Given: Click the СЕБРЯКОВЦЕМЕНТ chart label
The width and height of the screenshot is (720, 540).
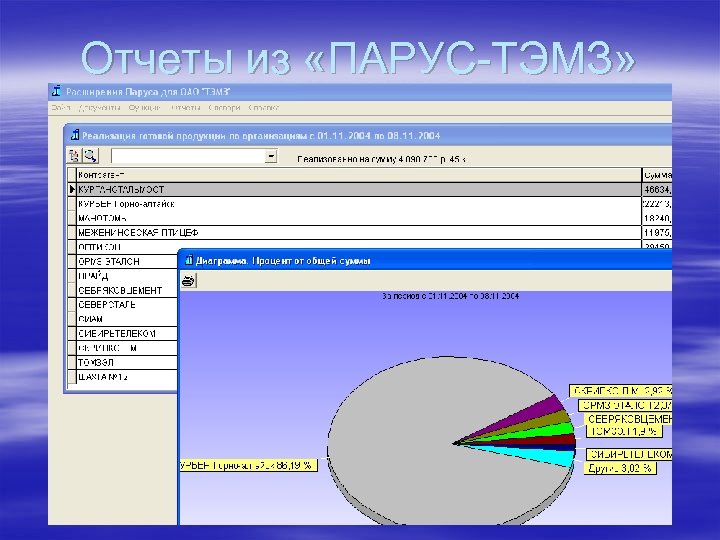Looking at the screenshot, I should [x=628, y=419].
